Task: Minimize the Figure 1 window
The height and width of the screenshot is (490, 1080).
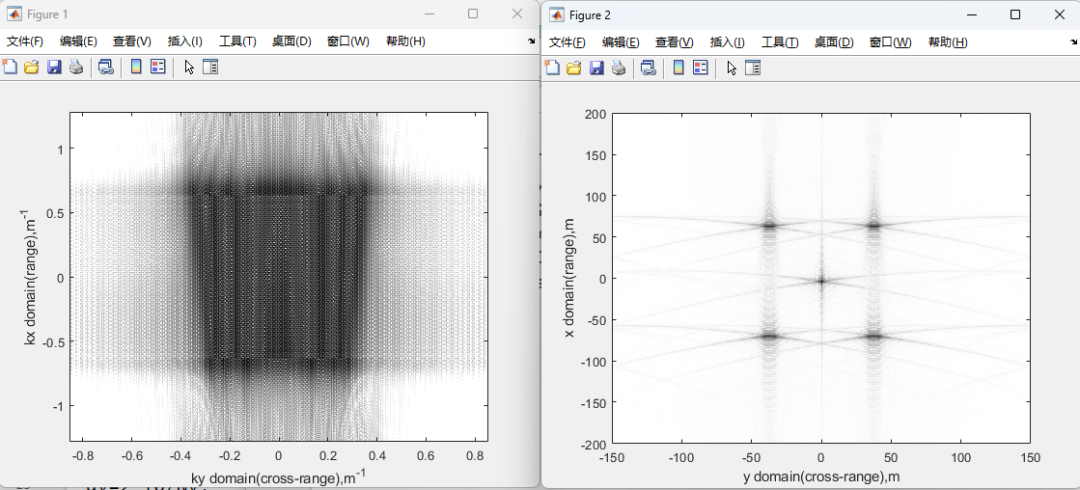Action: click(x=429, y=14)
